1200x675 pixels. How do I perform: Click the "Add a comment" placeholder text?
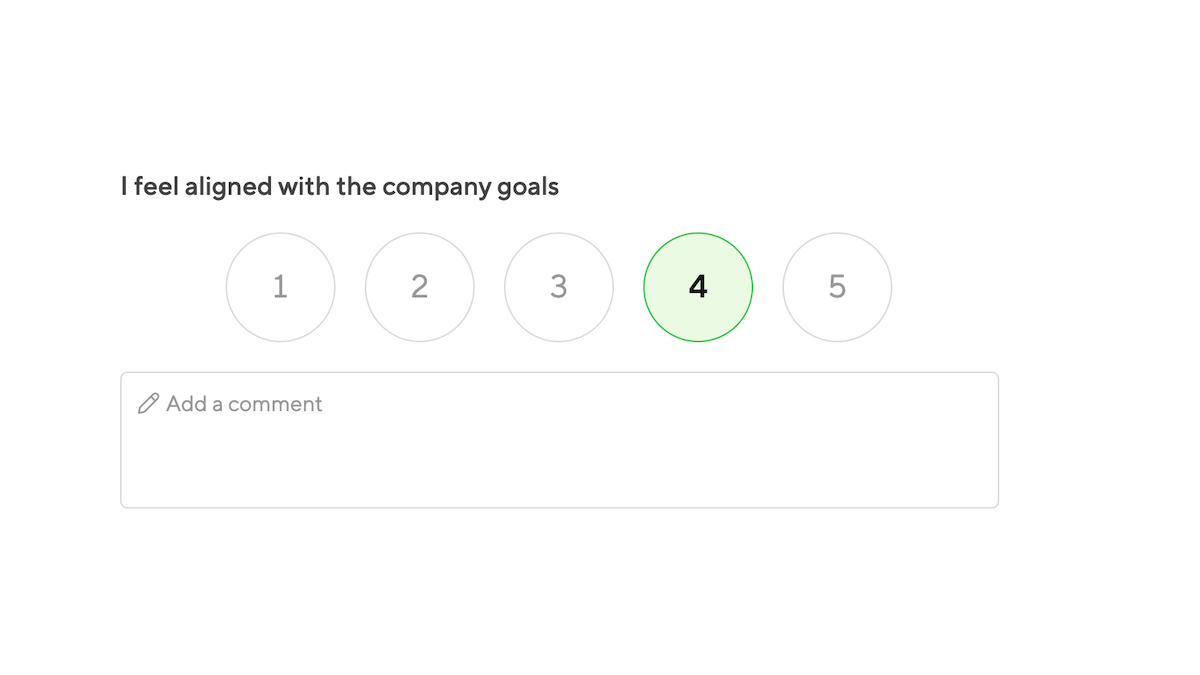(244, 404)
